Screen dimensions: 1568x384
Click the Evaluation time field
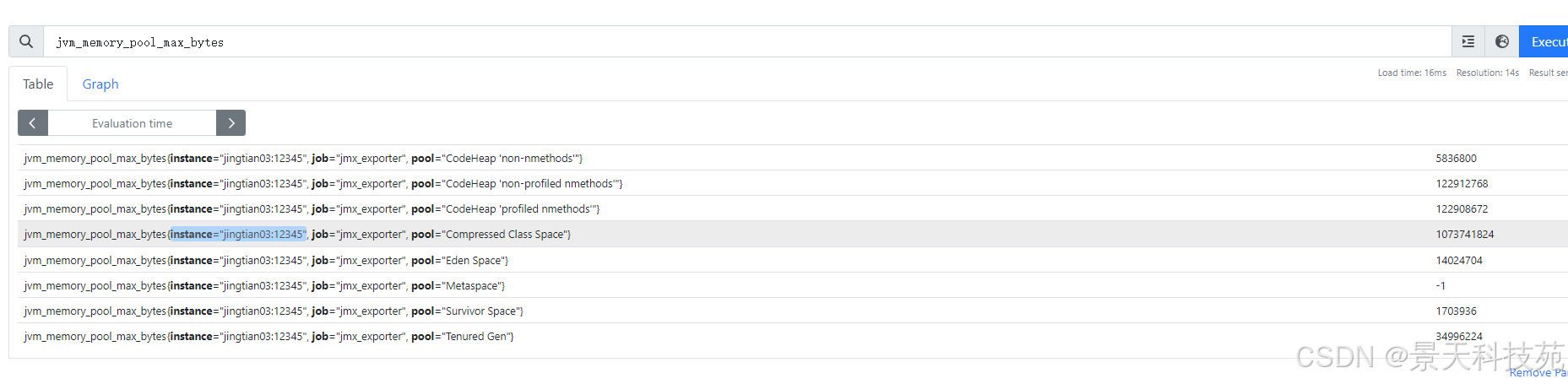(x=132, y=123)
